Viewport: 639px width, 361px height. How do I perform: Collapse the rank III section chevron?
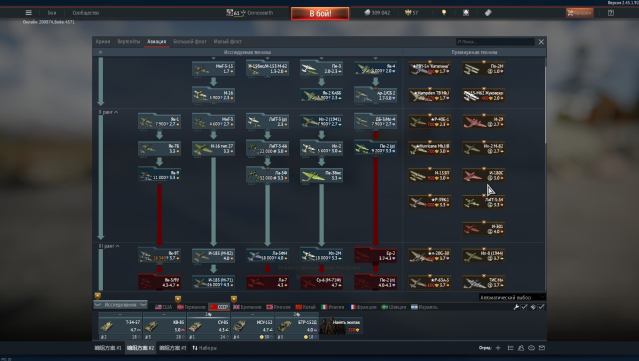[x=117, y=246]
